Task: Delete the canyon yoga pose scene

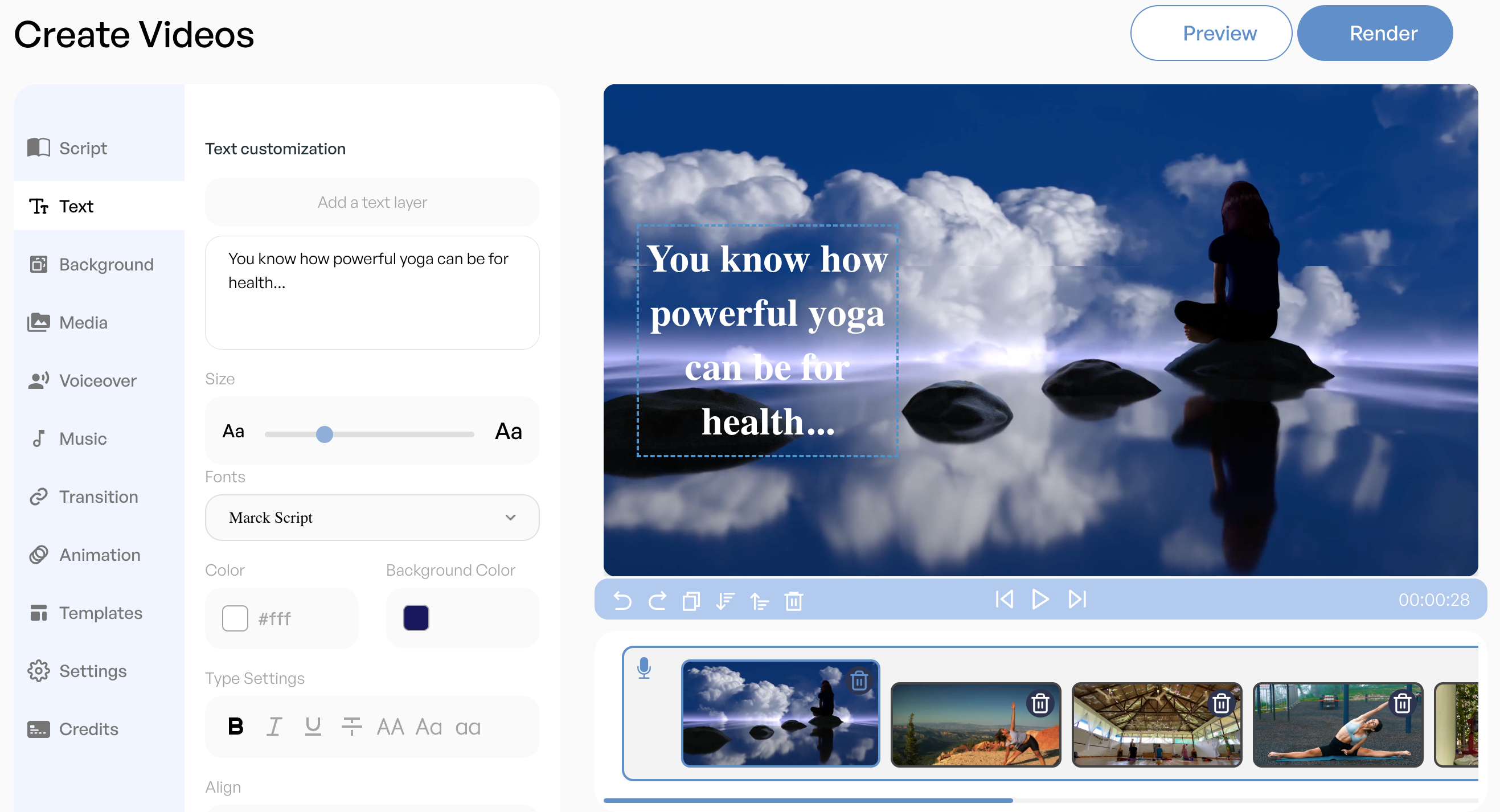Action: coord(1040,703)
